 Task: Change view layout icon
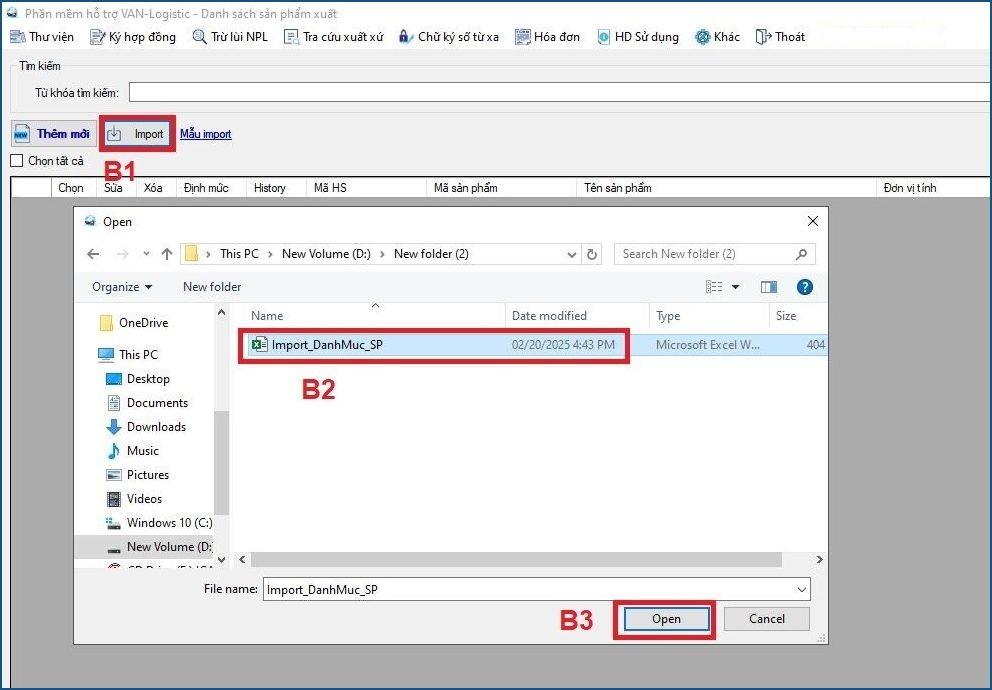[x=714, y=287]
